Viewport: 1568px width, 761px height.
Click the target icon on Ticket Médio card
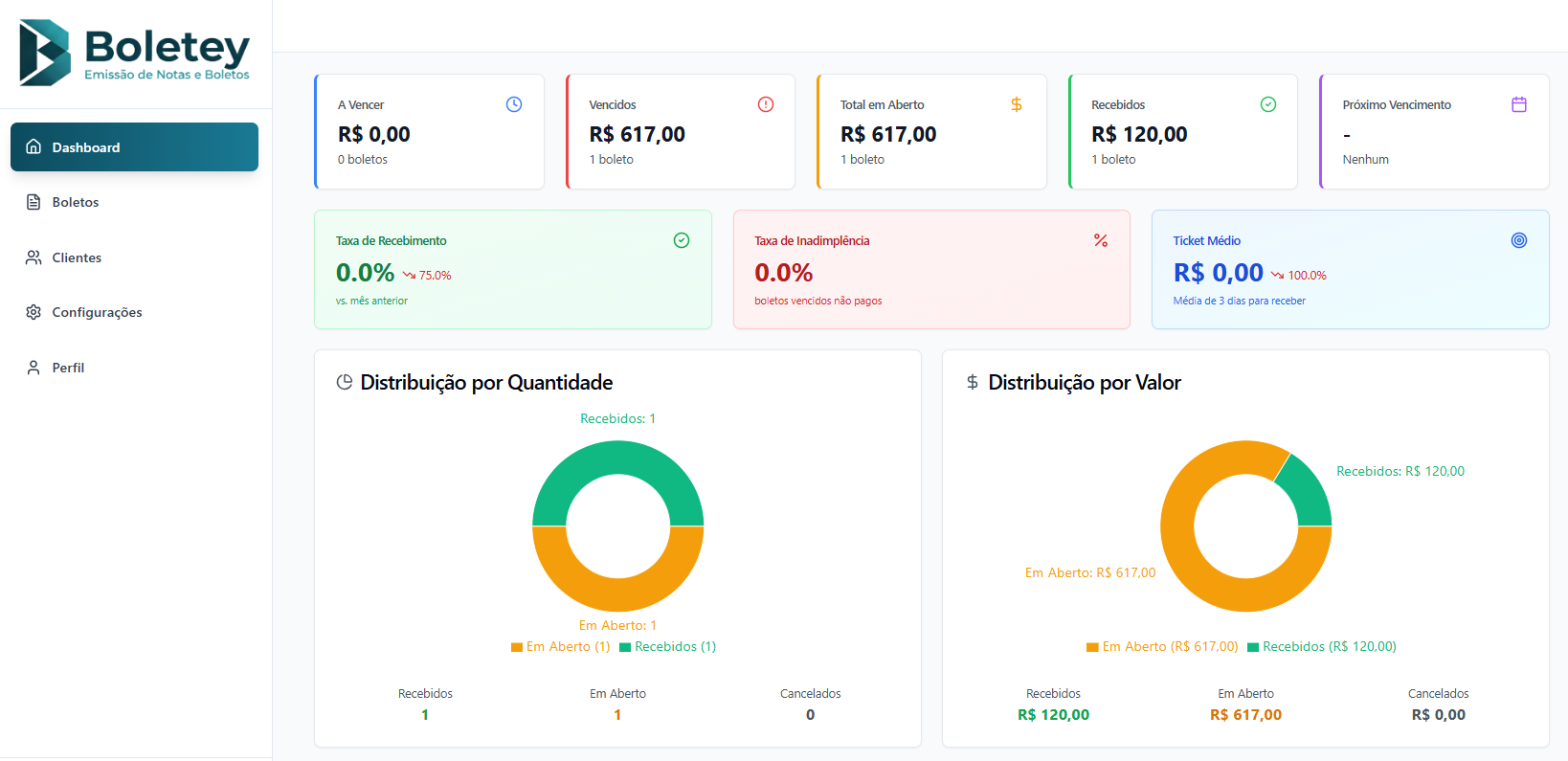tap(1519, 240)
